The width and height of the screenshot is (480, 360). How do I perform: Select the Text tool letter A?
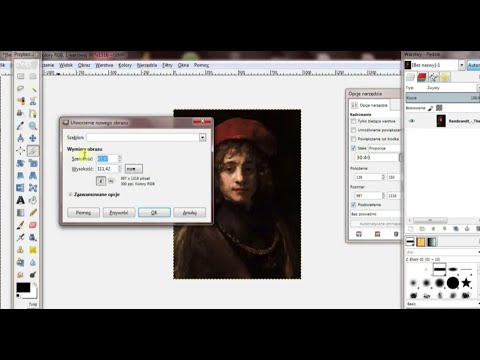(20, 200)
